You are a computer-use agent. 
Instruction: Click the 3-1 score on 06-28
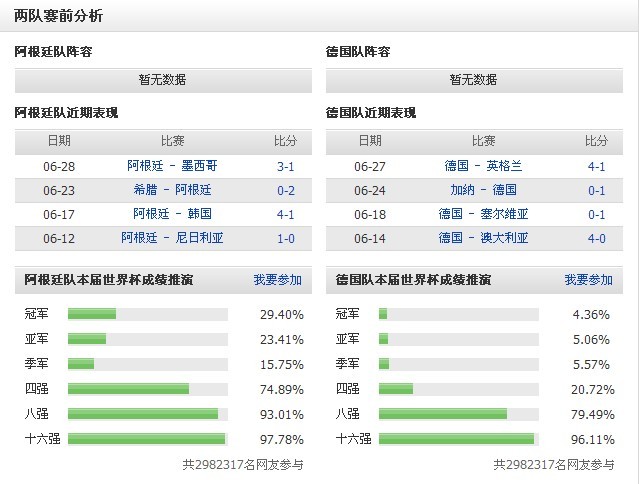[285, 167]
